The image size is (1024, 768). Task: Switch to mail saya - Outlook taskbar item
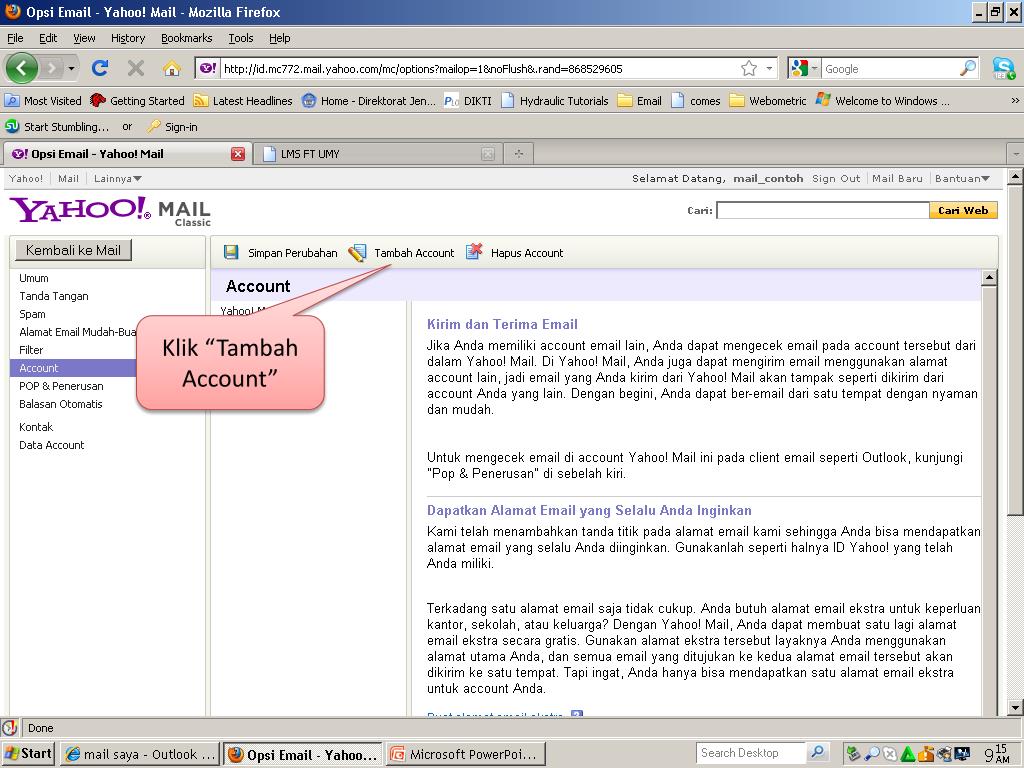[140, 754]
